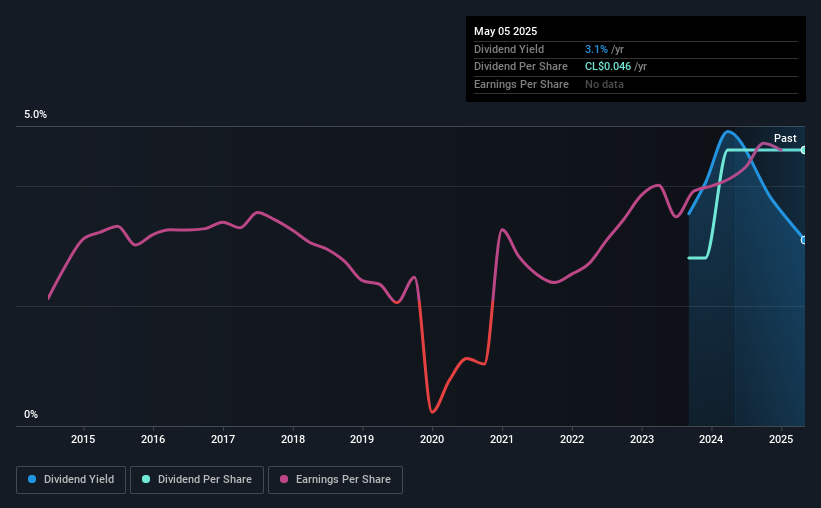Image resolution: width=821 pixels, height=508 pixels.
Task: Click the 5.0% y-axis label
Action: click(35, 114)
